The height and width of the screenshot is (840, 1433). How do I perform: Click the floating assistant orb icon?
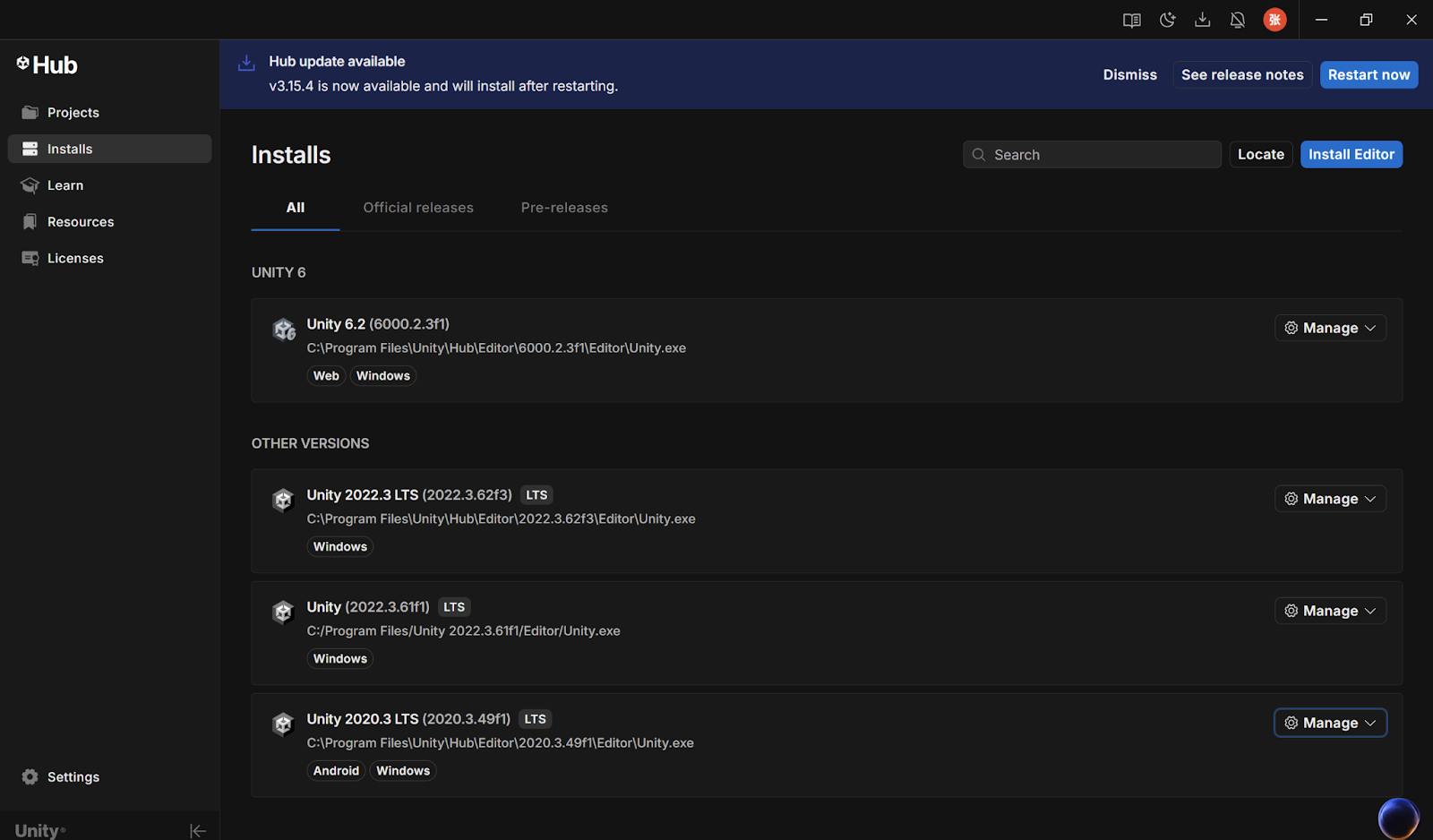(1397, 818)
